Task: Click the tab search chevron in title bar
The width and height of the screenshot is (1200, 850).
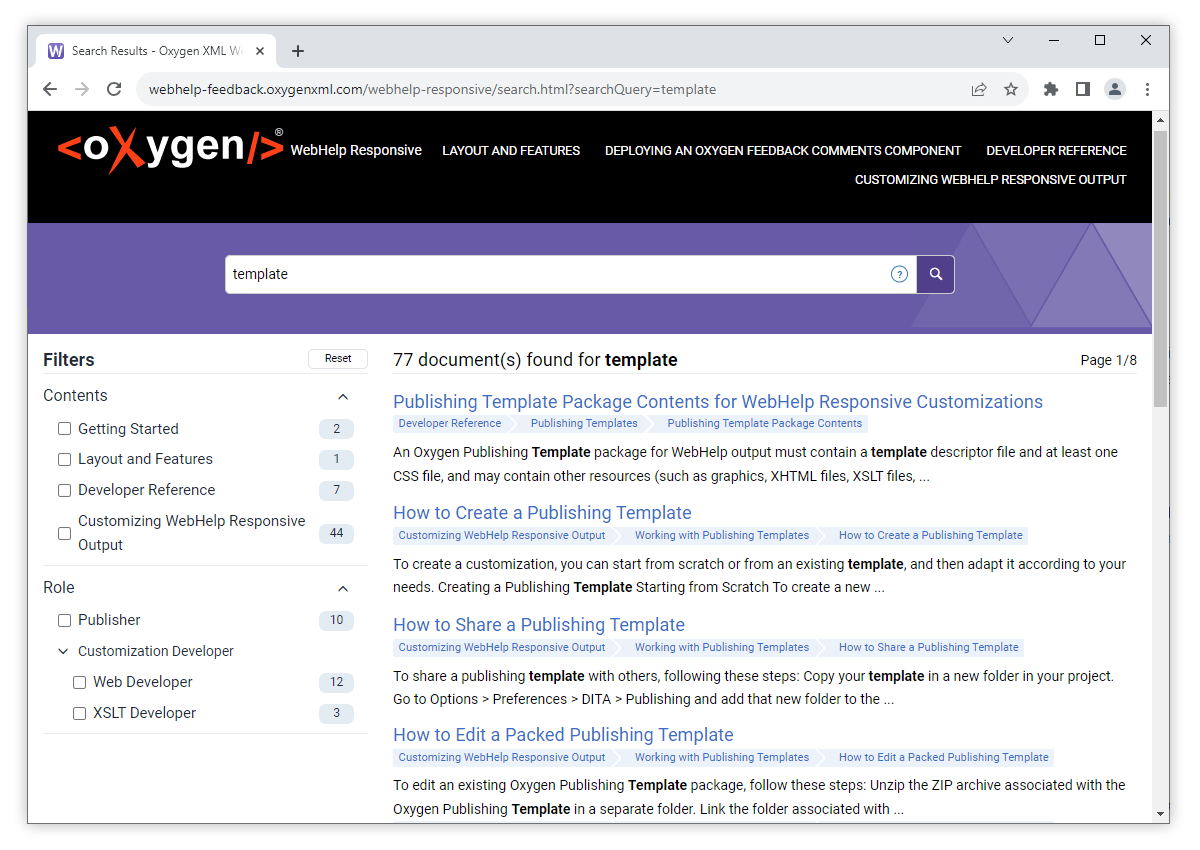Action: (x=1008, y=40)
